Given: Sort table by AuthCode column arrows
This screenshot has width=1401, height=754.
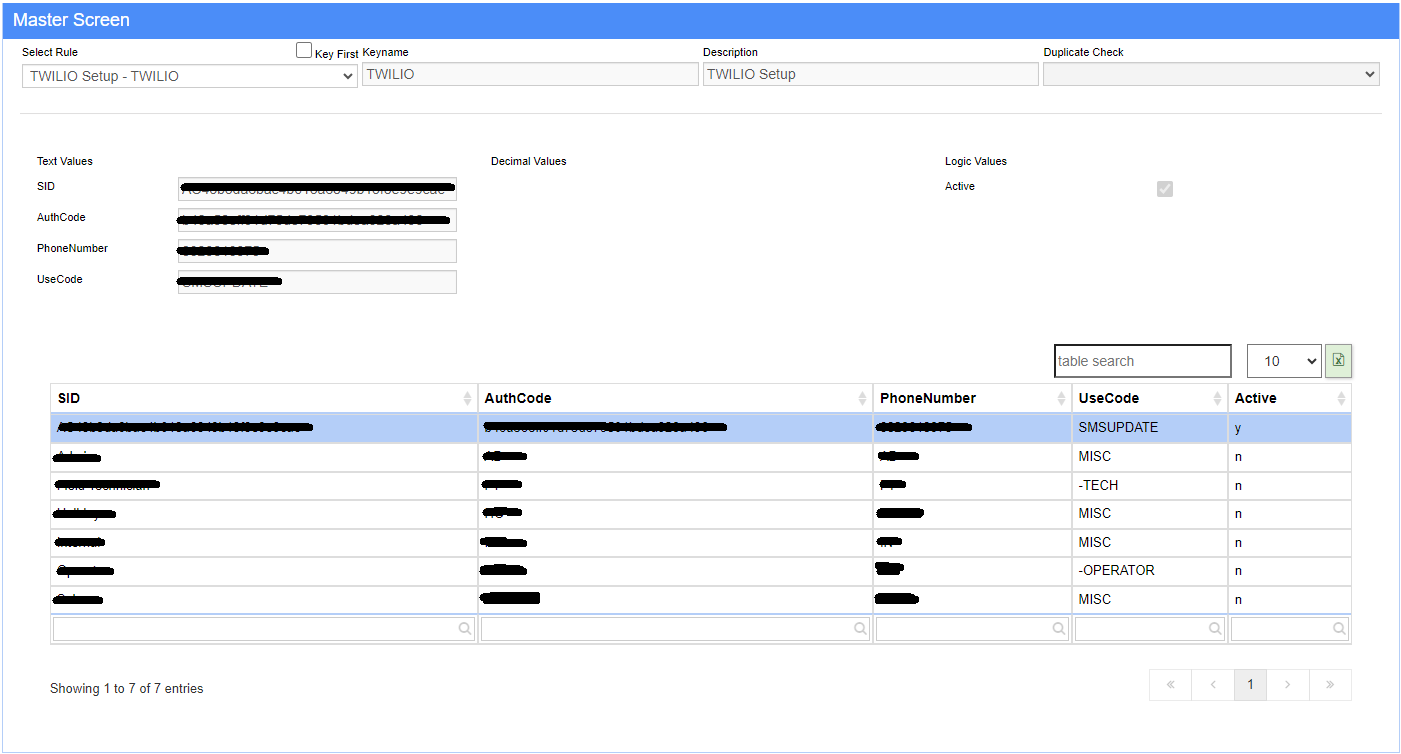Looking at the screenshot, I should tap(862, 399).
